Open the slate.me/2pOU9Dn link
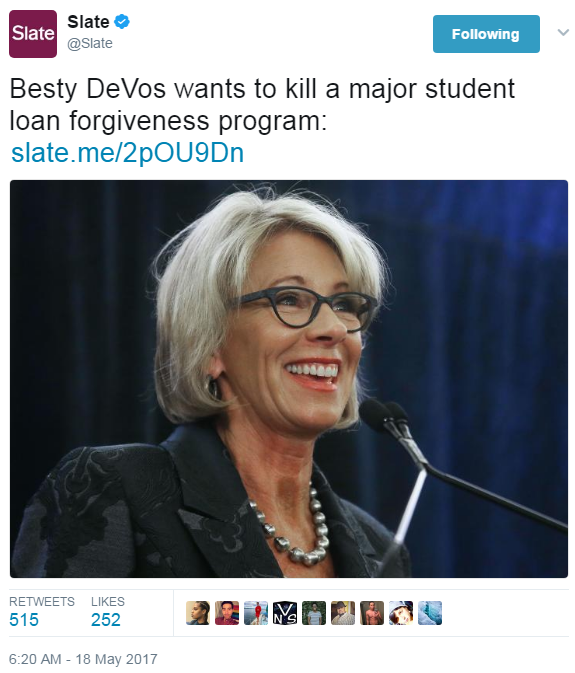The height and width of the screenshot is (673, 575). point(127,153)
